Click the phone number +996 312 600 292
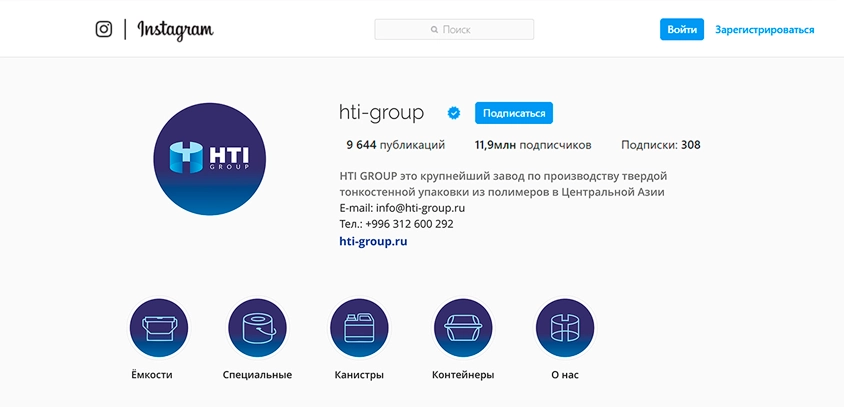 (409, 224)
